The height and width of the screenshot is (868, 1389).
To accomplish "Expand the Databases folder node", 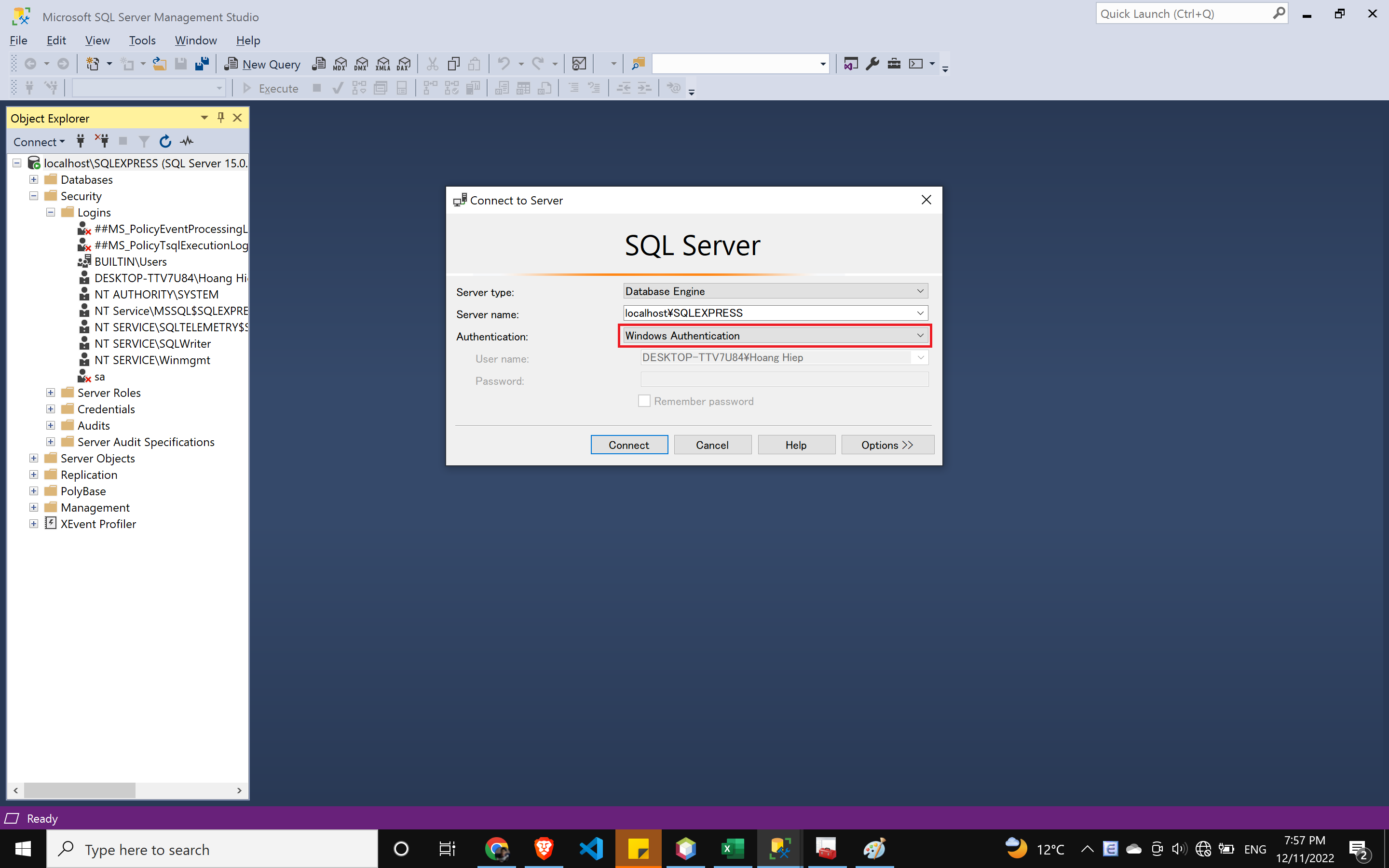I will pos(34,180).
